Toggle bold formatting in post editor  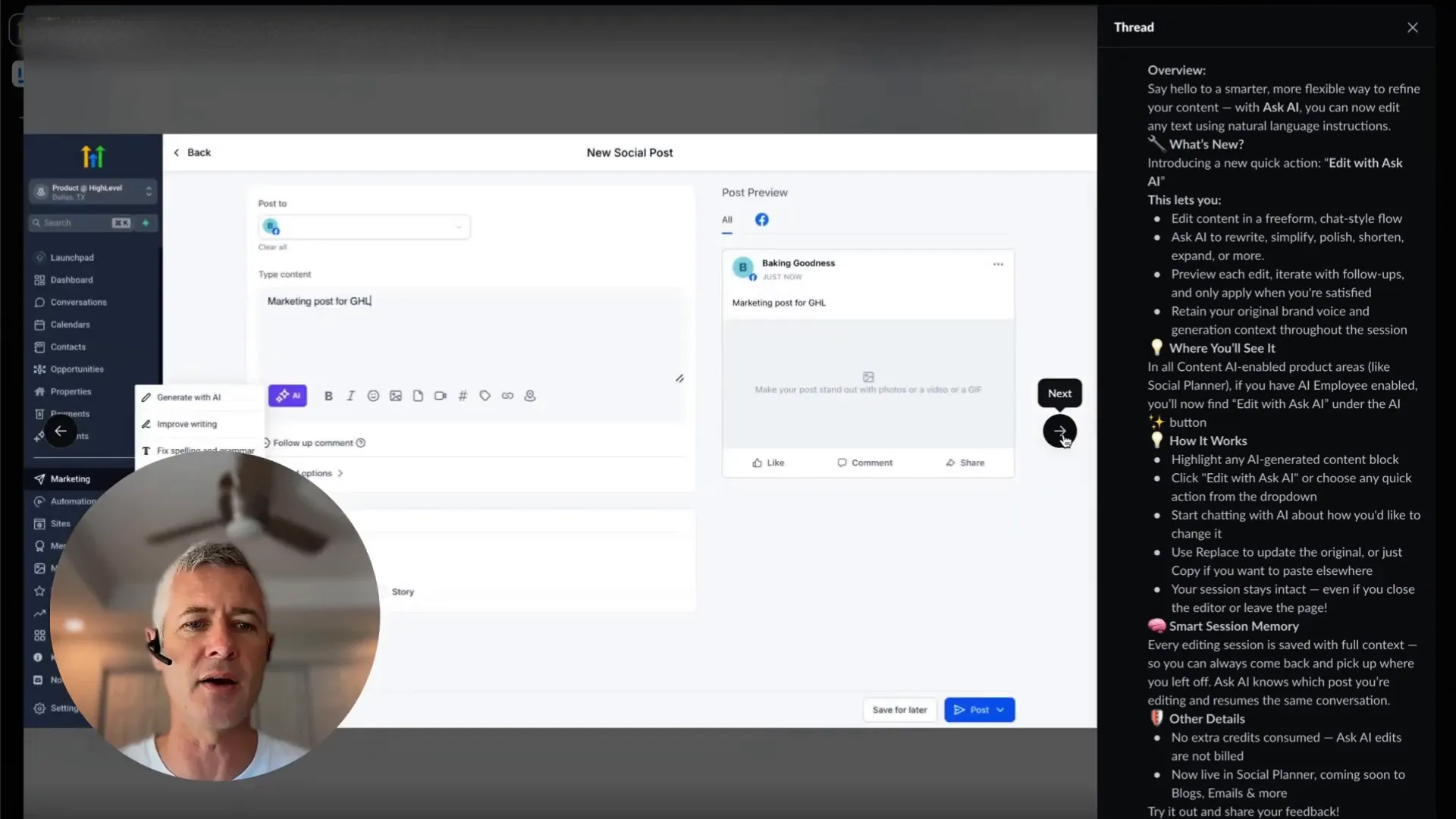tap(328, 396)
